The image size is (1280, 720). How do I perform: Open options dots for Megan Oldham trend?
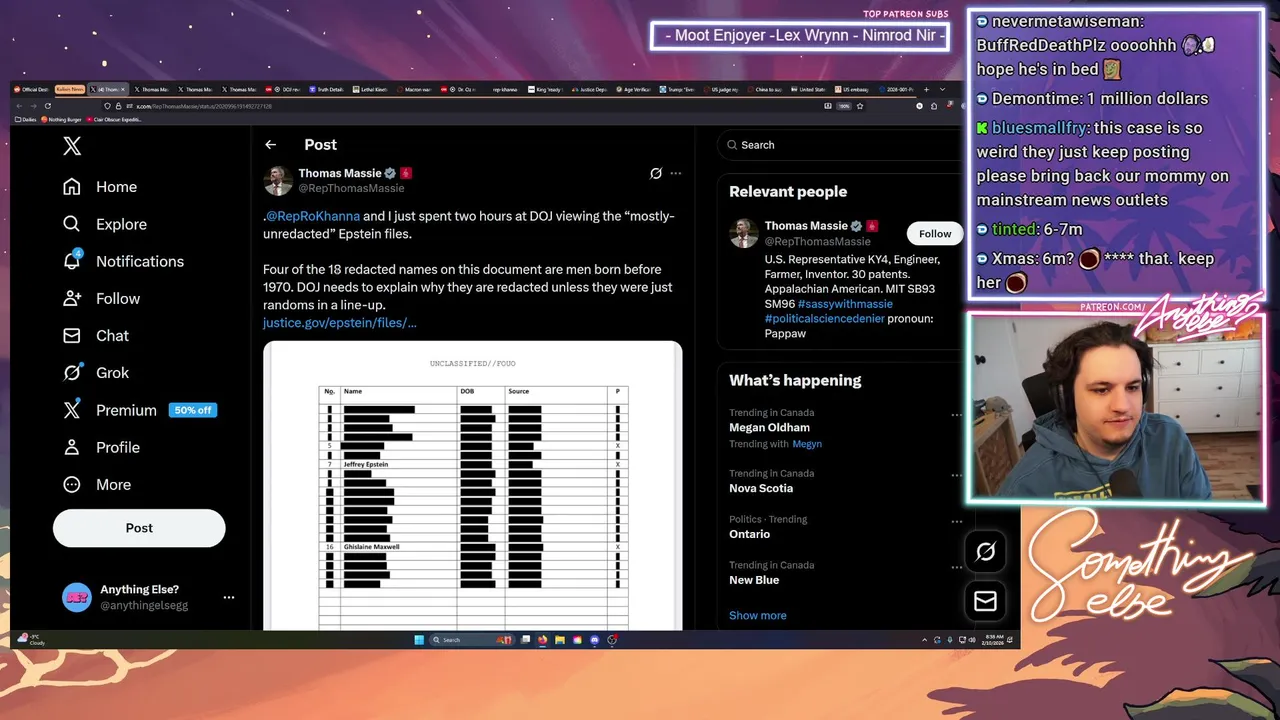957,415
